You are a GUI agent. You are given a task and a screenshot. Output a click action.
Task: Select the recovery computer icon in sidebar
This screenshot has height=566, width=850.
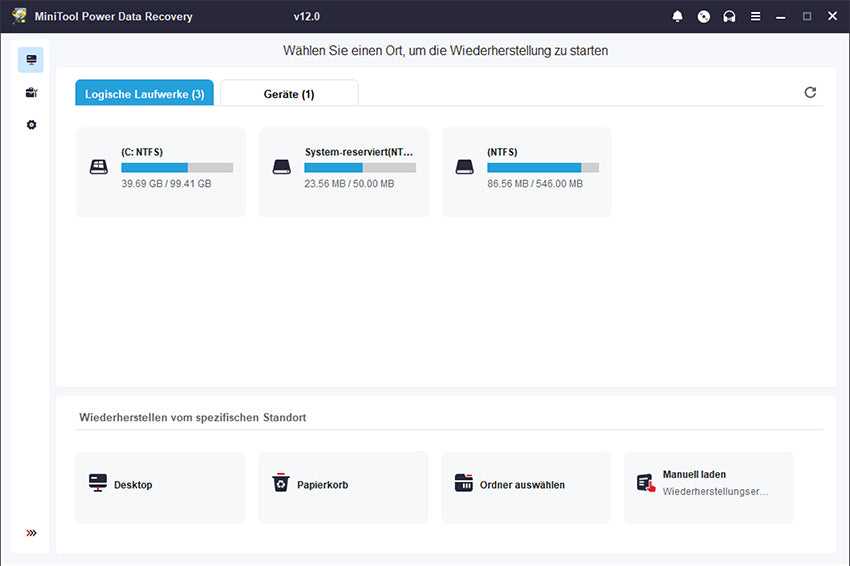[x=31, y=60]
